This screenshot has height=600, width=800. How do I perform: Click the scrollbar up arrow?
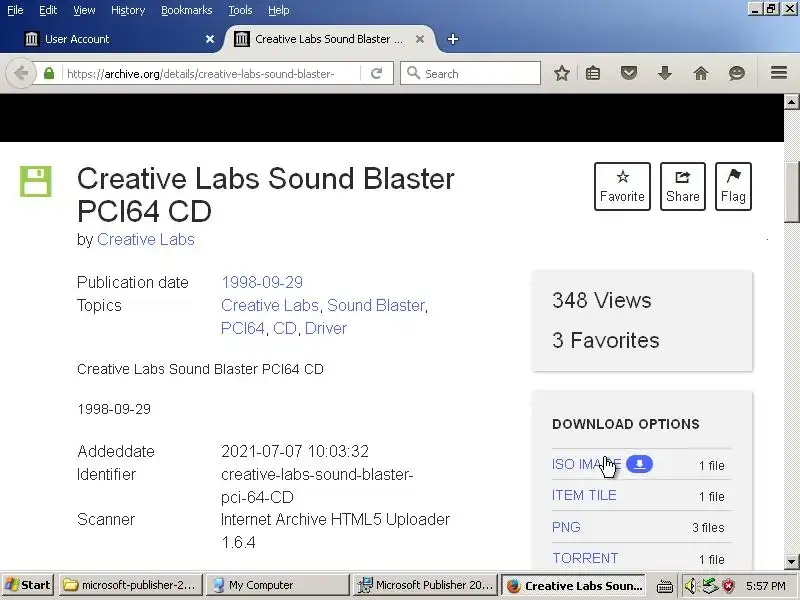791,102
